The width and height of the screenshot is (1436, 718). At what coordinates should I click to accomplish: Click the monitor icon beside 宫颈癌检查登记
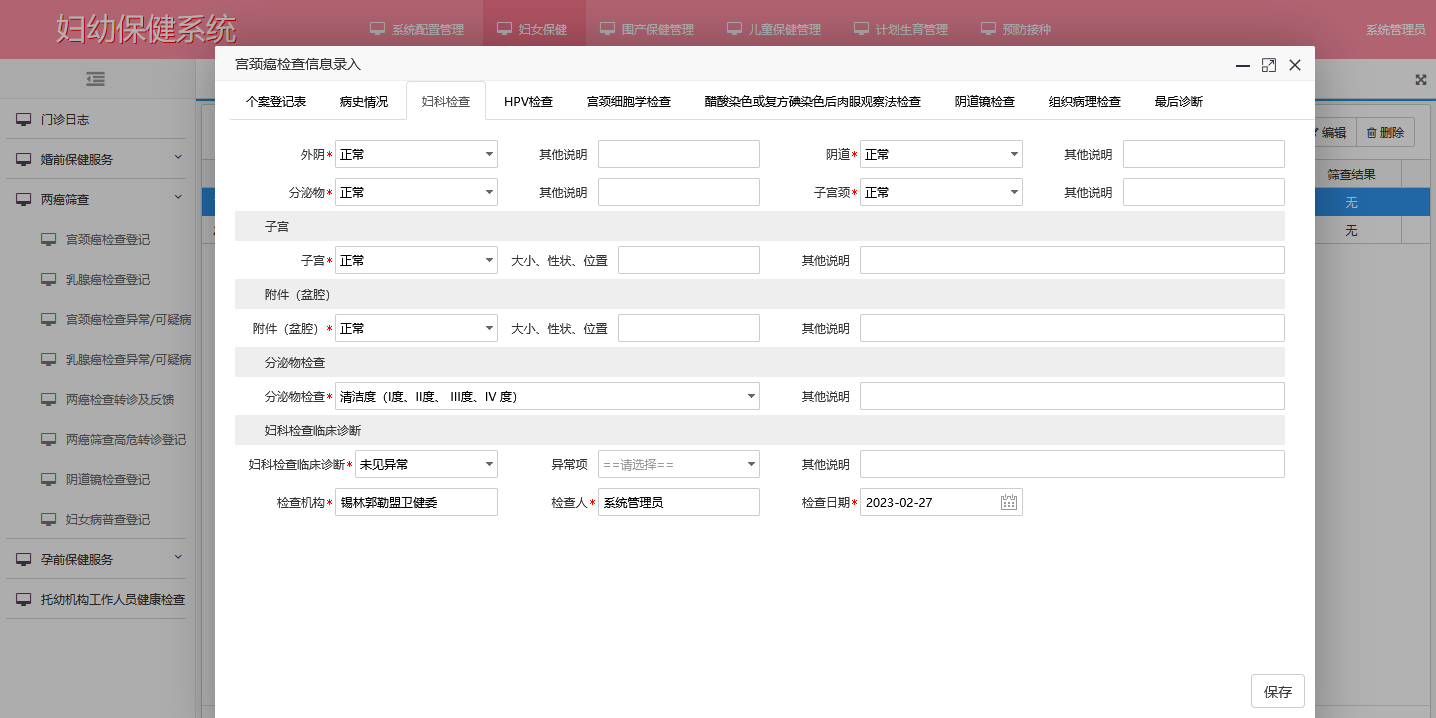49,239
